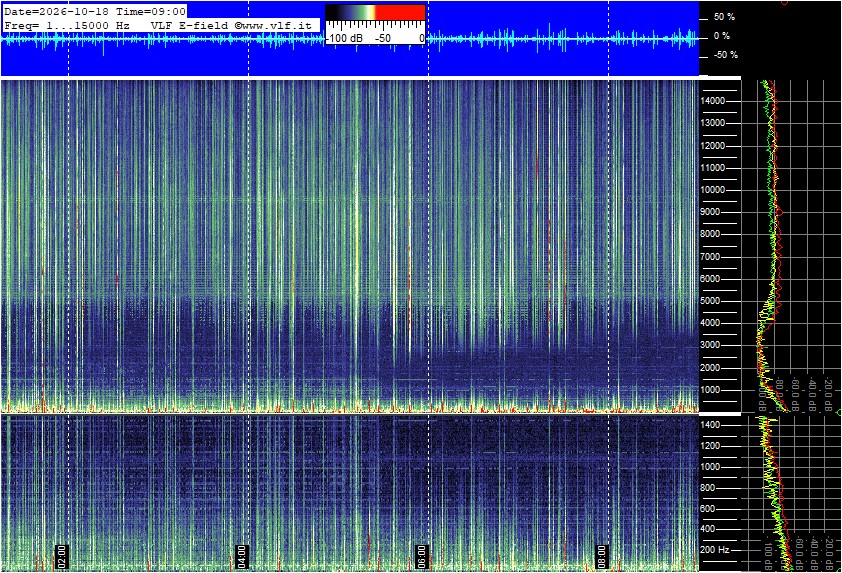The height and width of the screenshot is (573, 842).
Task: Click the Date=2026-10-18 header text
Action: 56,11
